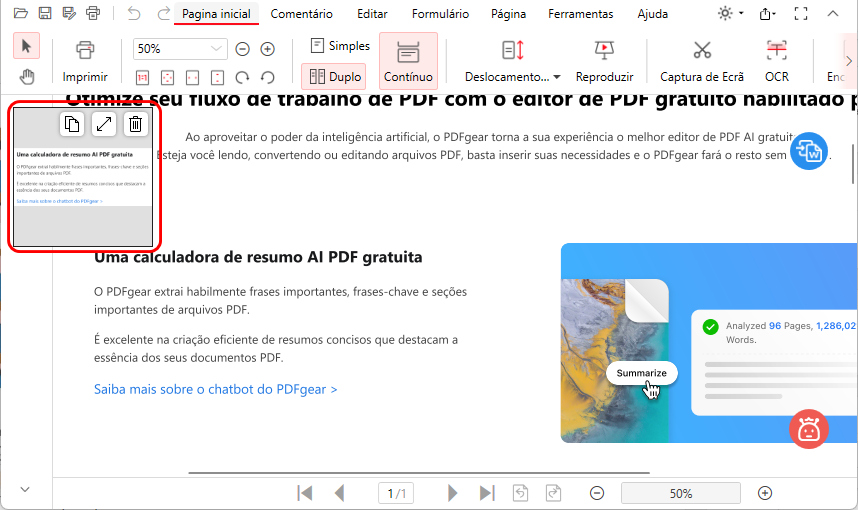Run the OCR tool

pos(776,61)
